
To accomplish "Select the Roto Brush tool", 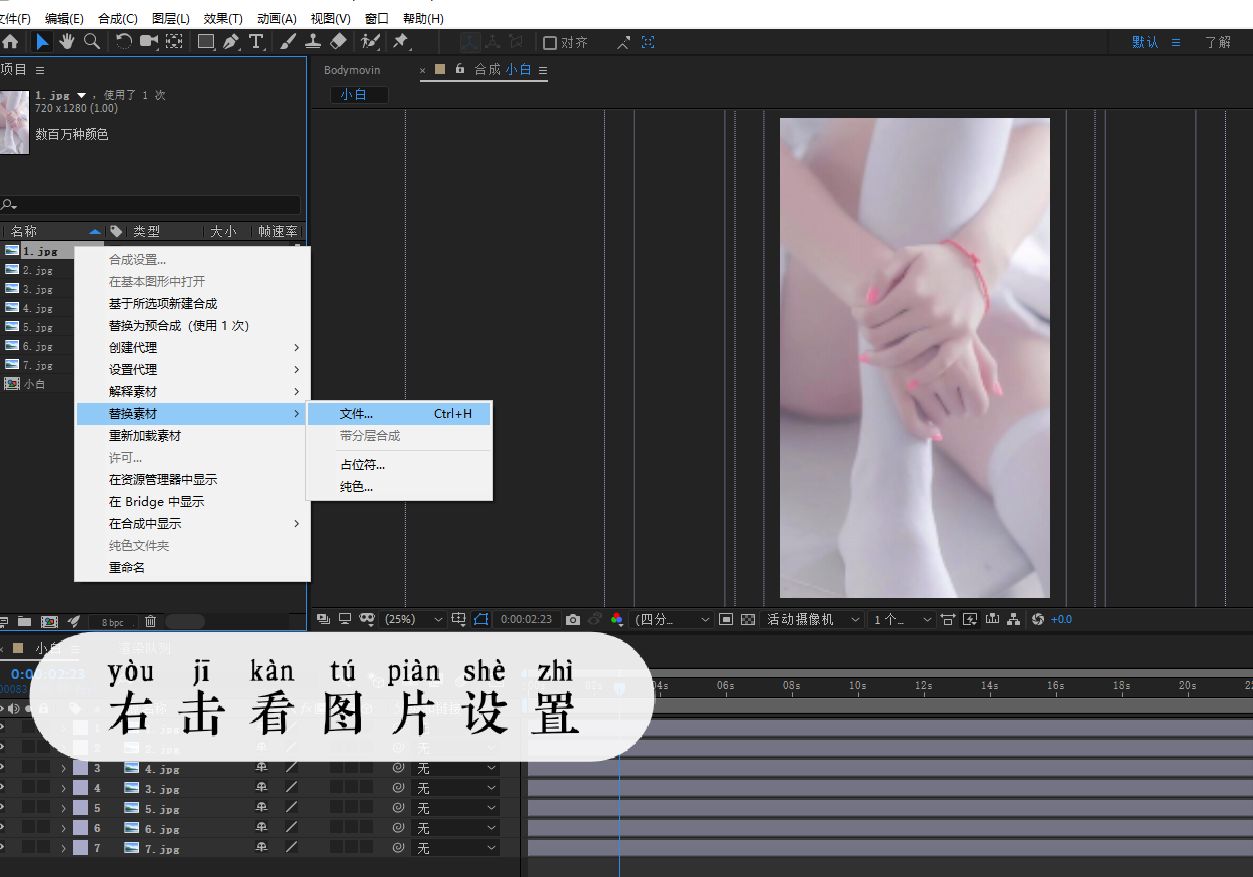I will [370, 42].
